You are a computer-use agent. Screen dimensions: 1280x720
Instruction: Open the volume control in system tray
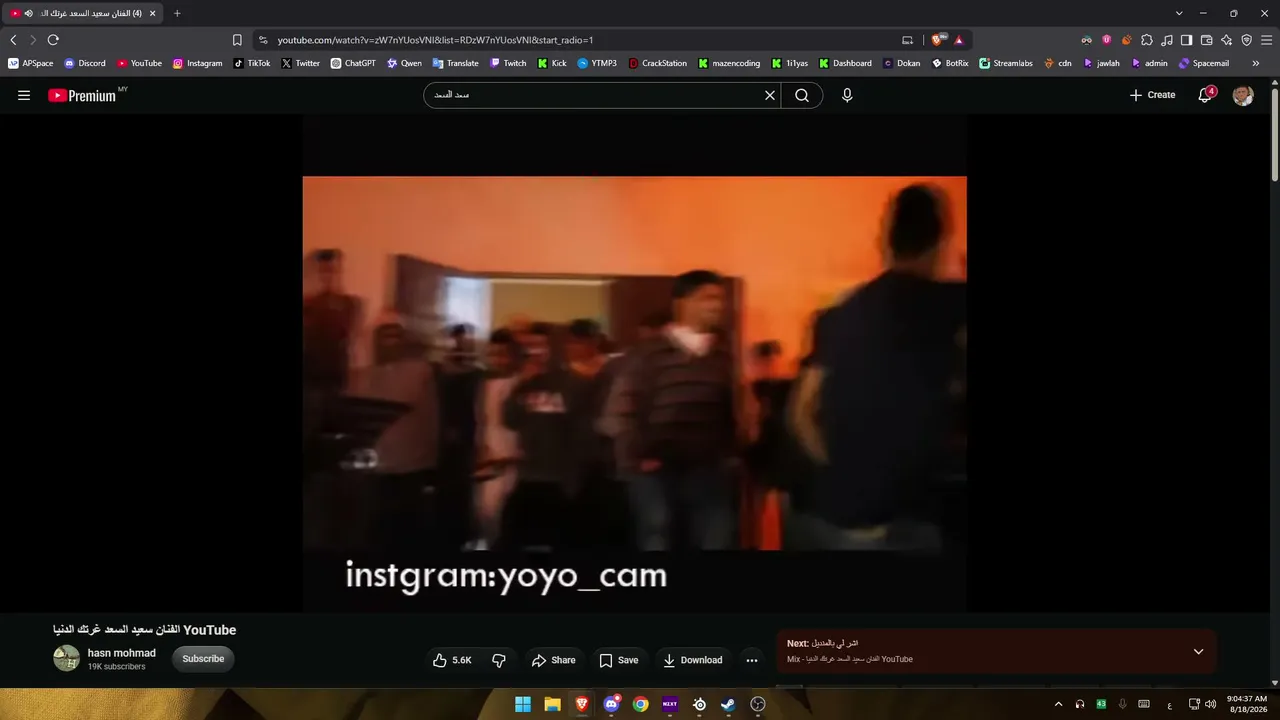coord(1211,704)
